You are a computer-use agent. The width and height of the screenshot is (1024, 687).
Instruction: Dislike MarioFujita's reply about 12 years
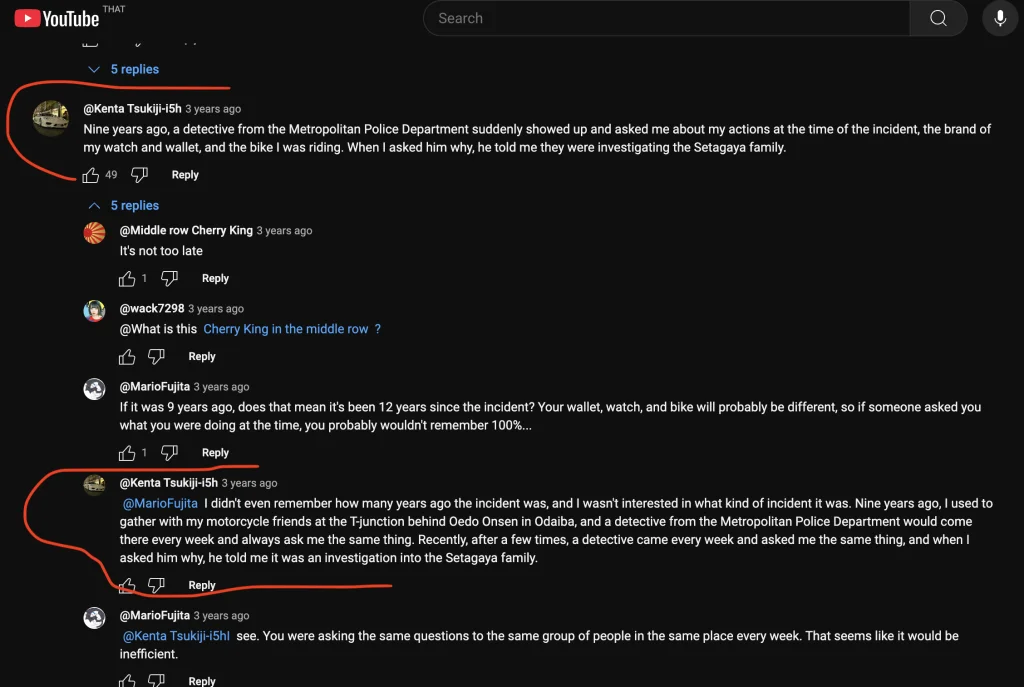(x=170, y=453)
